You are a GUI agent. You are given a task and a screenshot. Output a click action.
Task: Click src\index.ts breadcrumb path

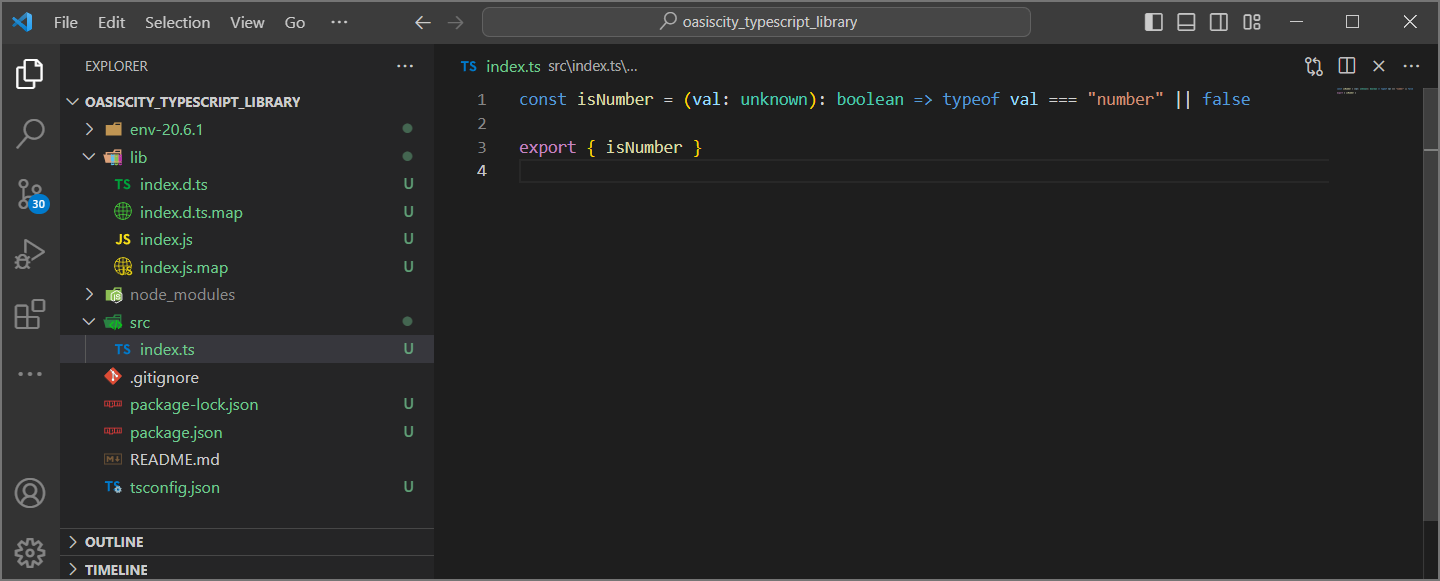(592, 66)
